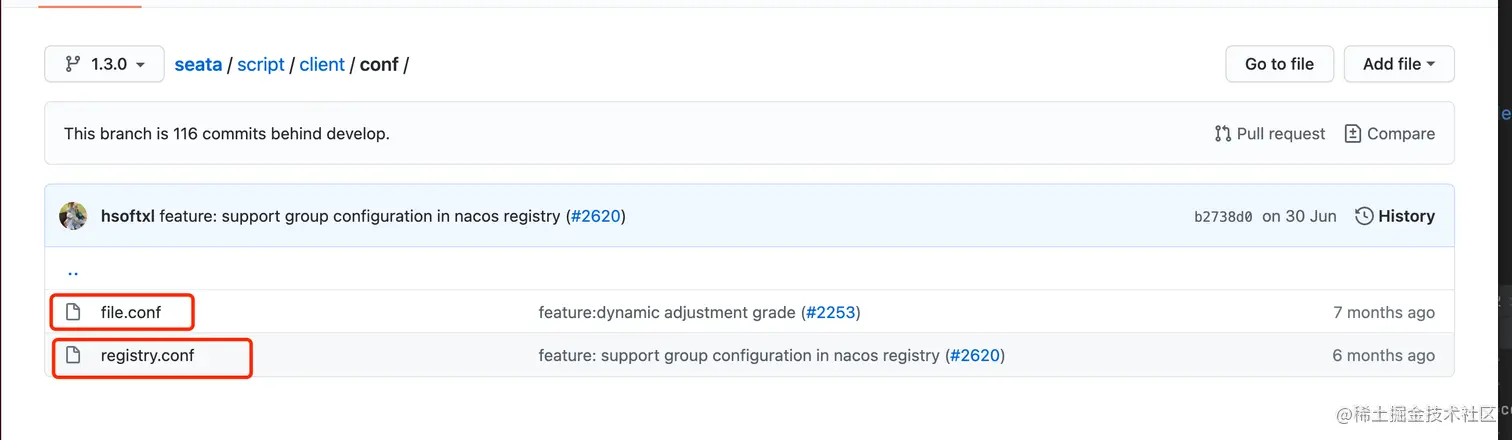Navigate to seata repository root link
Screen dimensions: 1512x440
(198, 64)
